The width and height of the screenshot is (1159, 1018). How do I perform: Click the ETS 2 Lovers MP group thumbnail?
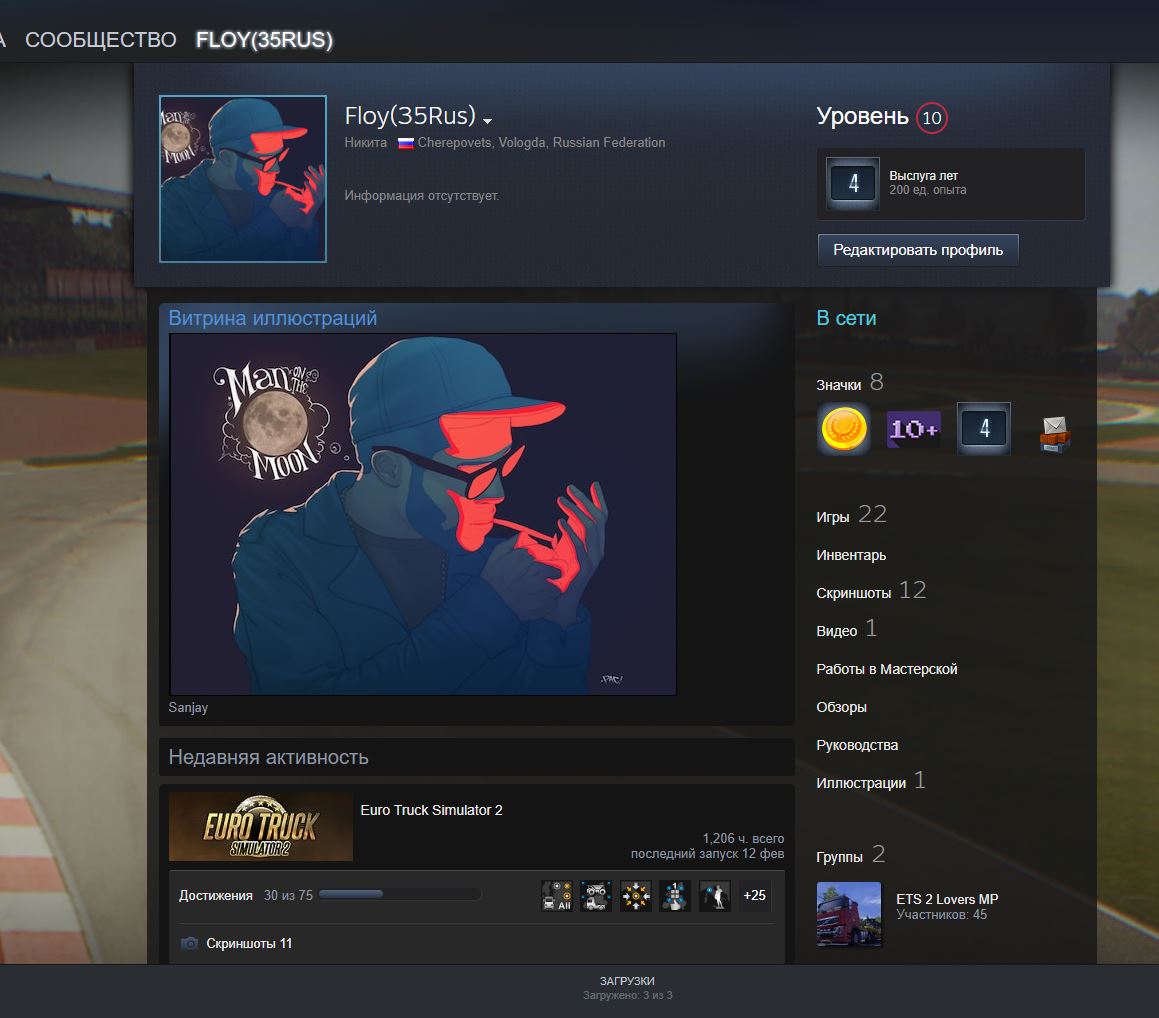click(x=849, y=914)
